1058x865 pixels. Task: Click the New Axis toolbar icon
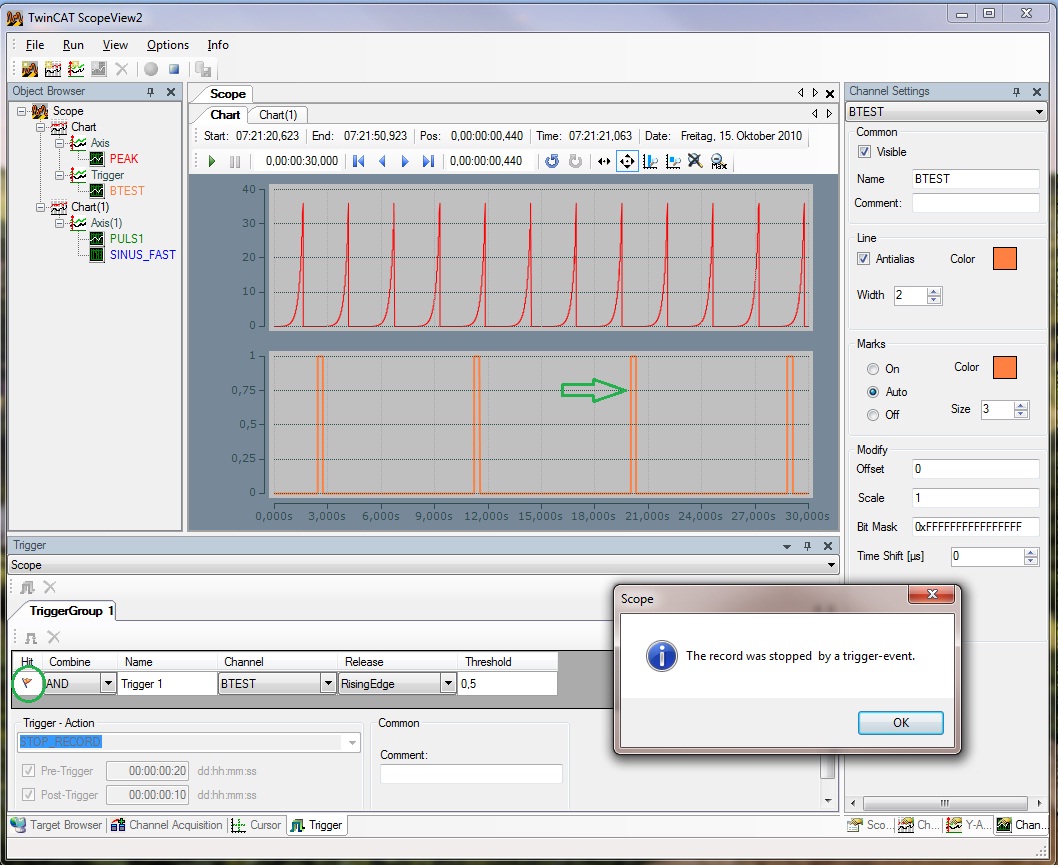pyautogui.click(x=76, y=69)
